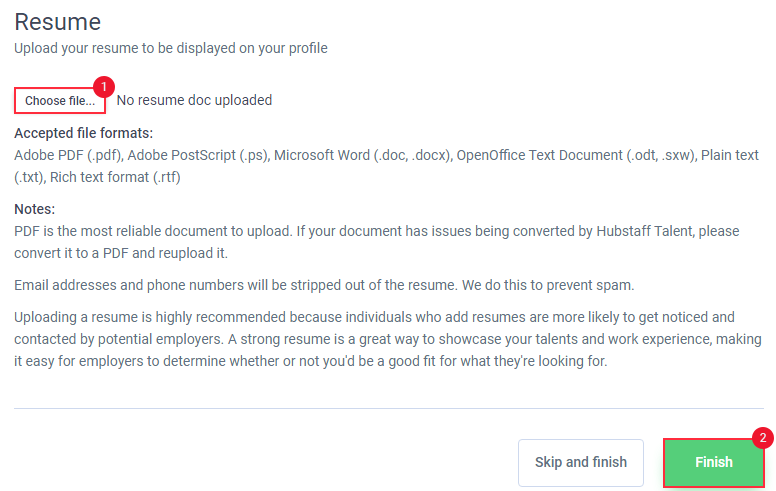Image resolution: width=776 pixels, height=491 pixels.
Task: Click the Upload your resume subtitle text
Action: (x=171, y=48)
